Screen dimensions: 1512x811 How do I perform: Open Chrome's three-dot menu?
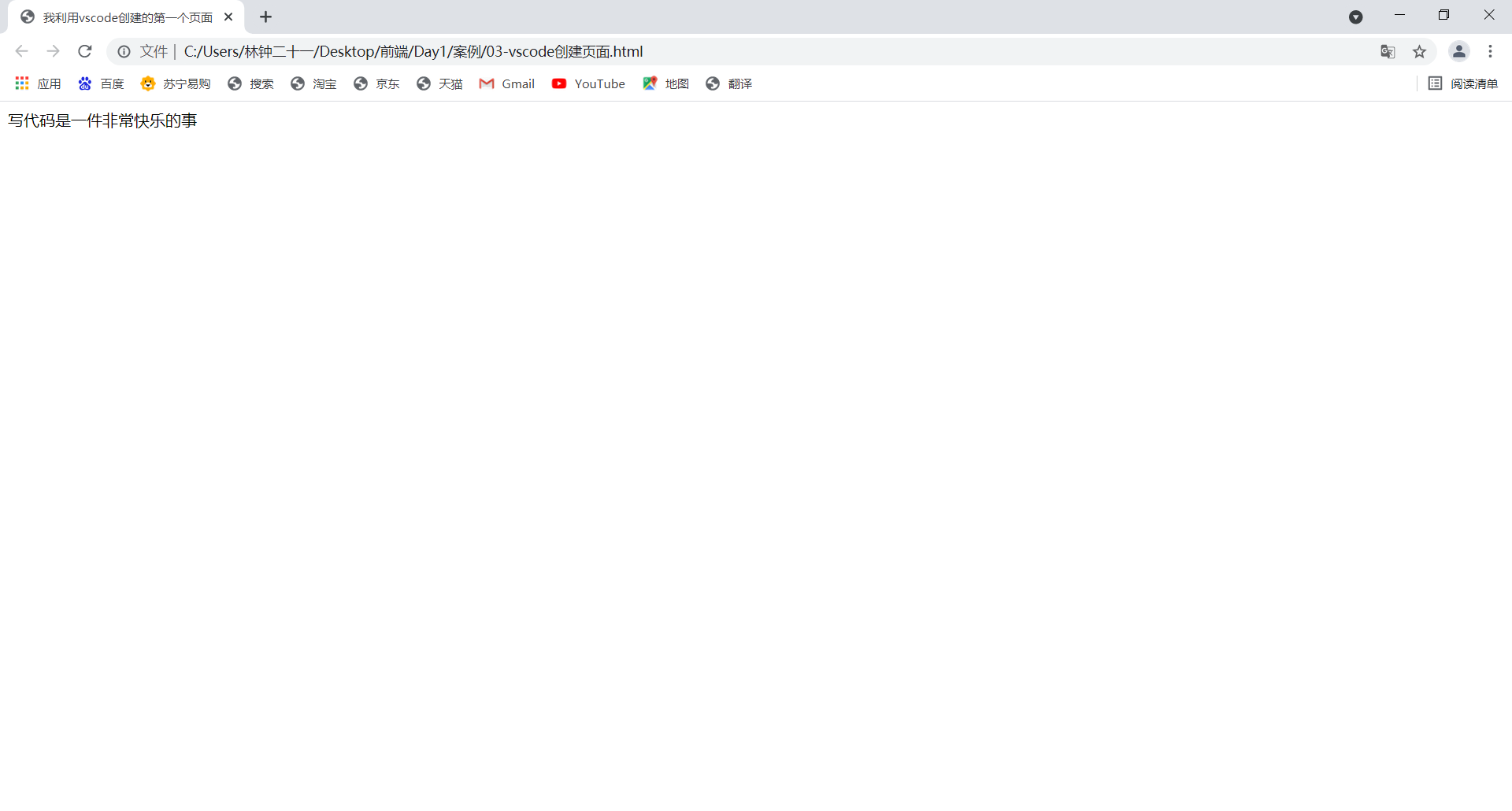(1490, 51)
